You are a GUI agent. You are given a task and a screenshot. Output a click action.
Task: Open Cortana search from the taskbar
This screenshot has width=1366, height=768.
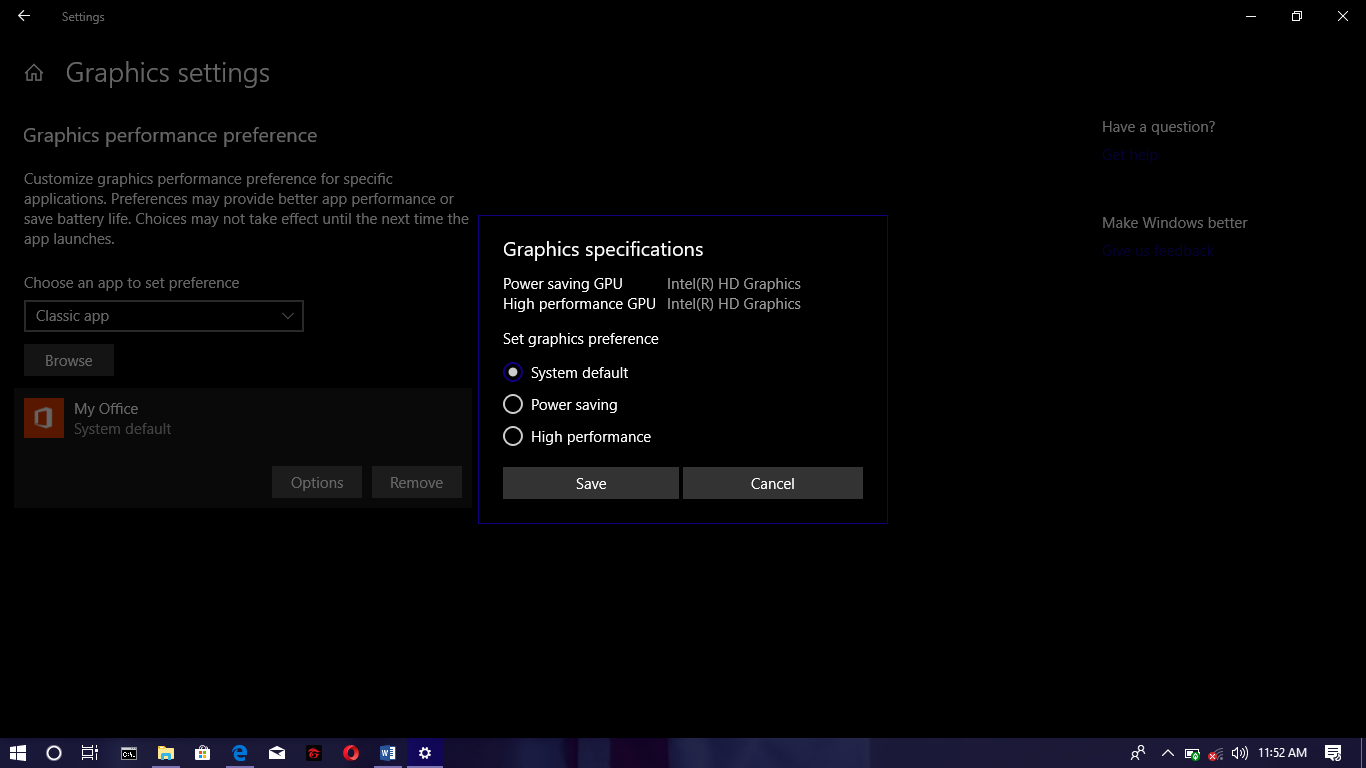click(x=53, y=753)
